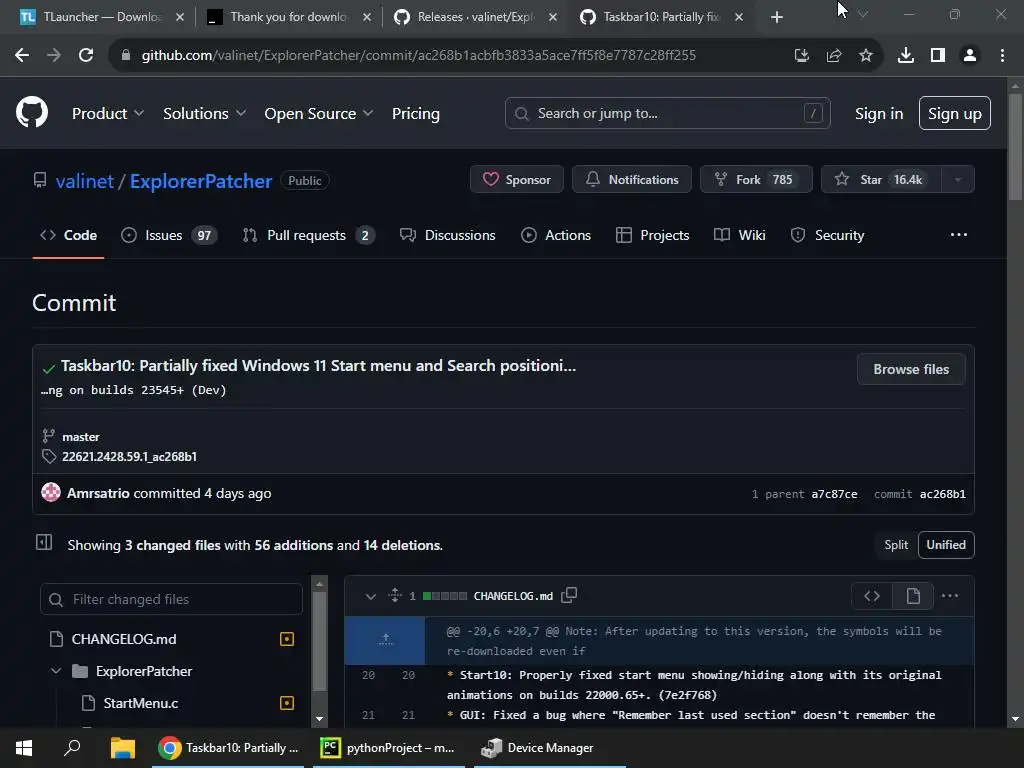Click Fork button
The image size is (1024, 768).
click(756, 180)
